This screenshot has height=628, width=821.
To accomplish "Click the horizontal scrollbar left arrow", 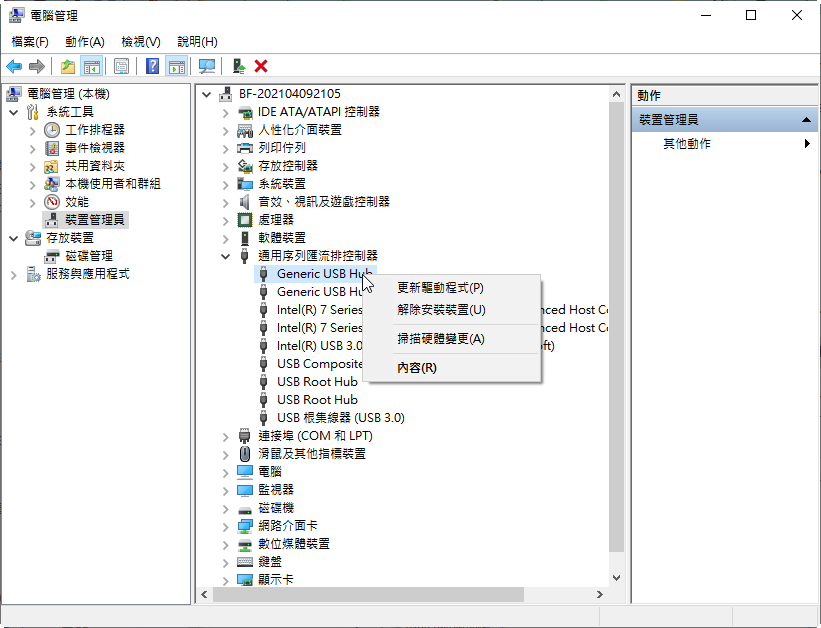I will (x=204, y=594).
